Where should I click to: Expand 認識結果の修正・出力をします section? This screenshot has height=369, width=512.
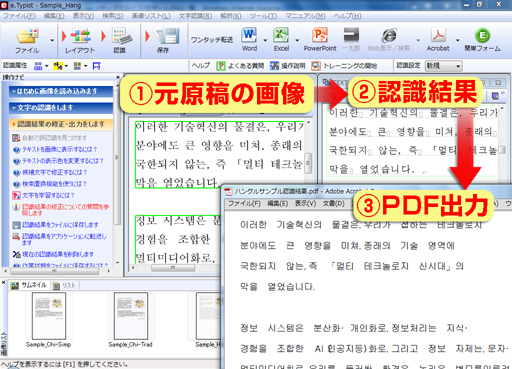[61, 124]
